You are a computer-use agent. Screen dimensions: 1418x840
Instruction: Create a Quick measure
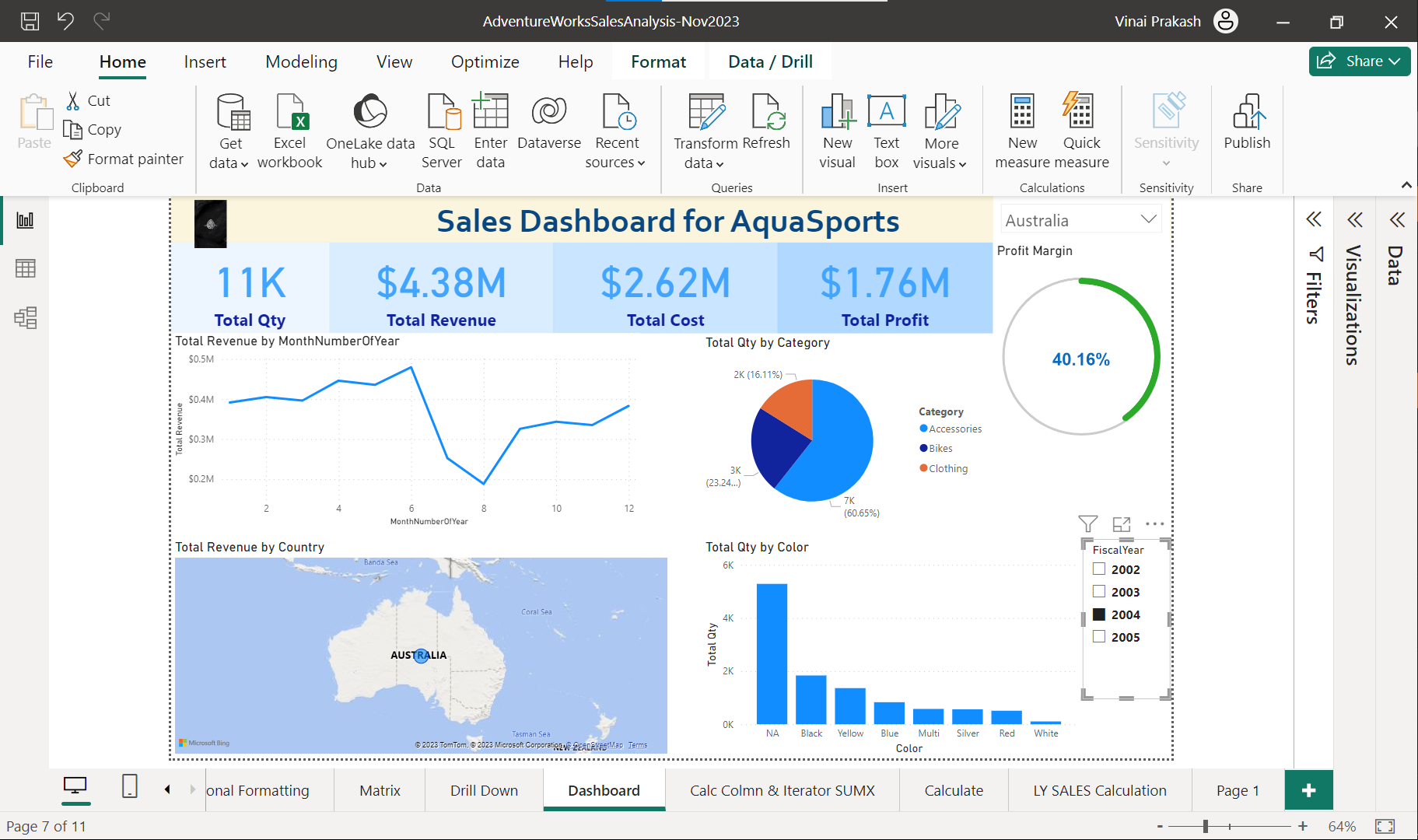[x=1081, y=131]
